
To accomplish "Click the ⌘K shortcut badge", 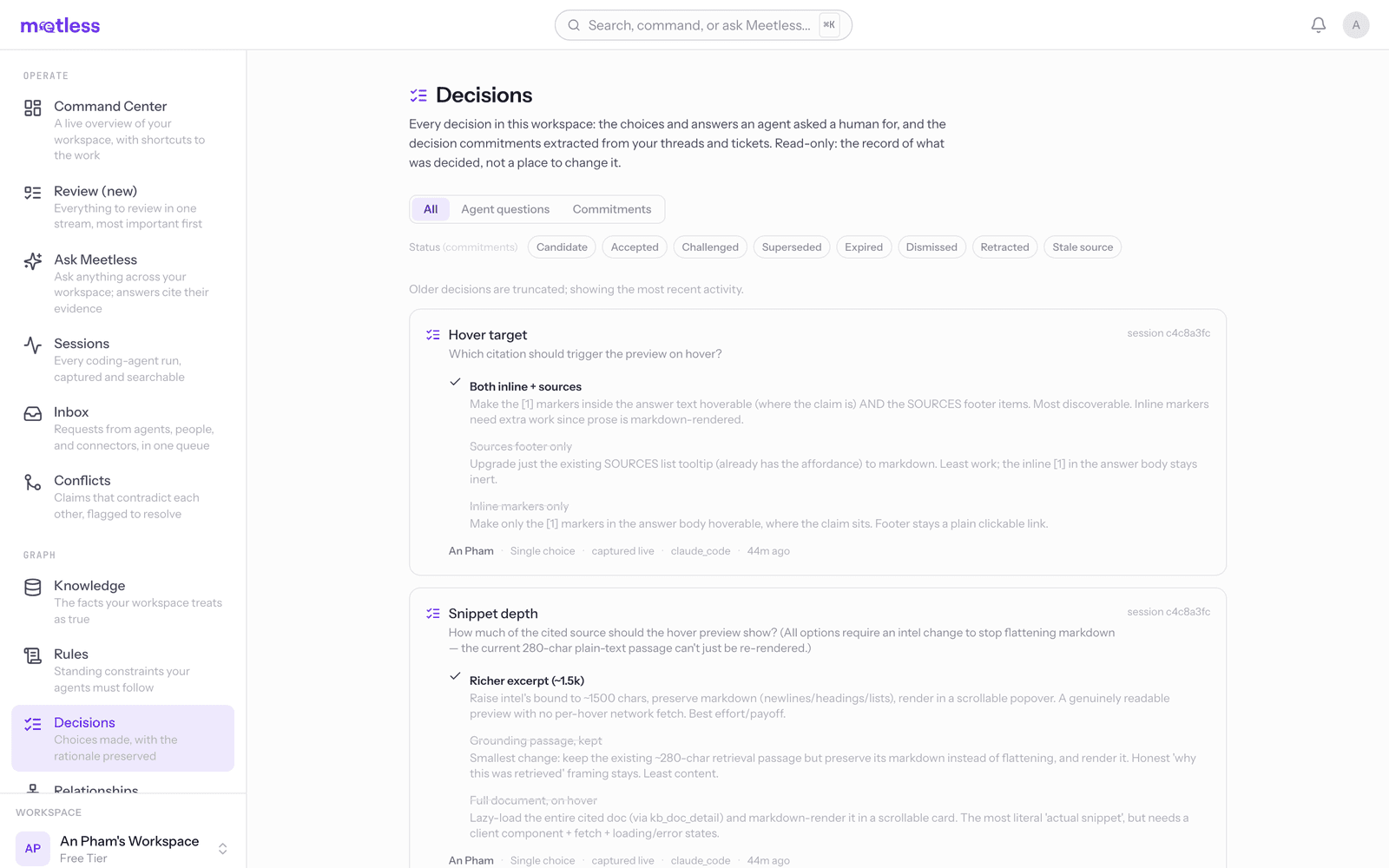I will 829,25.
